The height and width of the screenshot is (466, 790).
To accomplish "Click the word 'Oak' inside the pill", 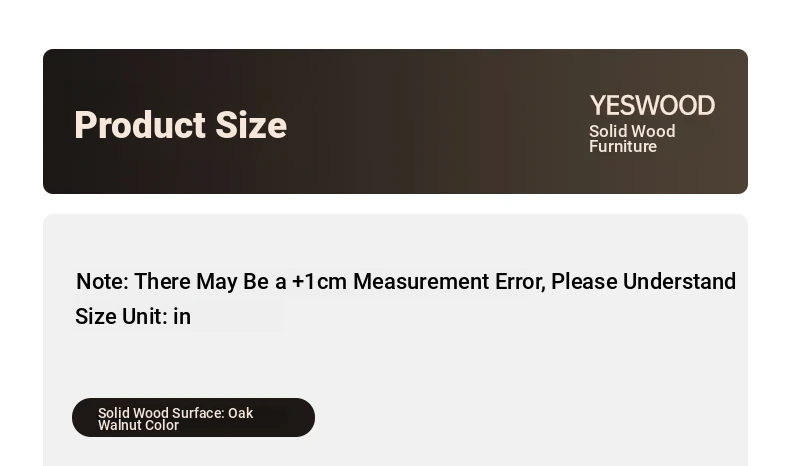I will pyautogui.click(x=240, y=413).
